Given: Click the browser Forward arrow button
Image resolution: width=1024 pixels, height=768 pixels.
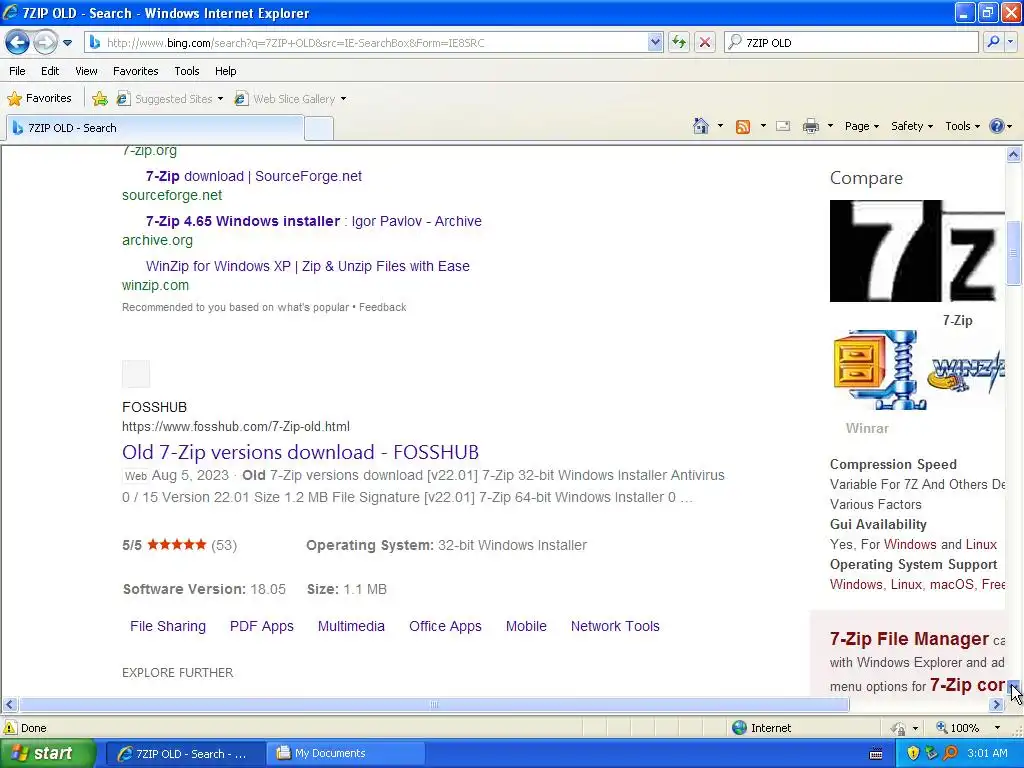Looking at the screenshot, I should click(45, 42).
